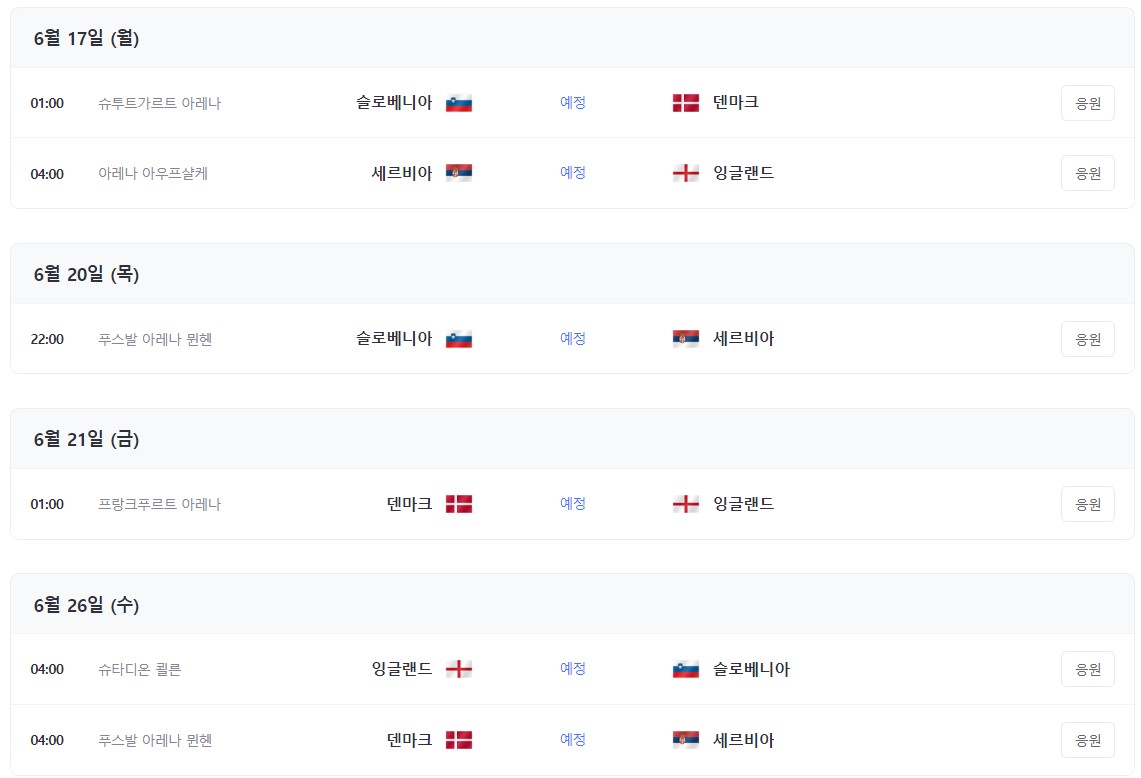Collapse the 6월 17일 (월) date section header
The height and width of the screenshot is (778, 1141).
click(87, 37)
